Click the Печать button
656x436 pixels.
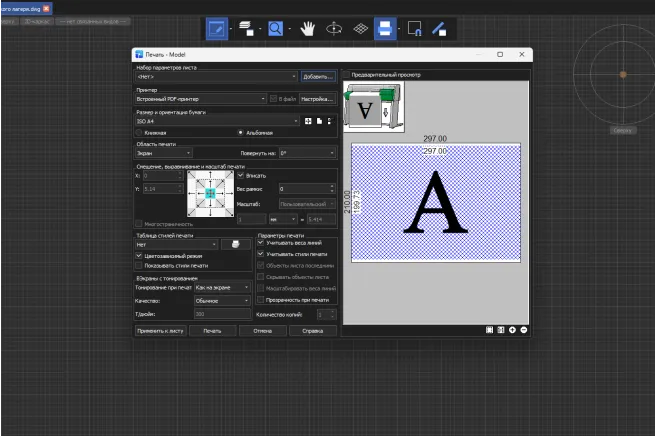[x=211, y=330]
